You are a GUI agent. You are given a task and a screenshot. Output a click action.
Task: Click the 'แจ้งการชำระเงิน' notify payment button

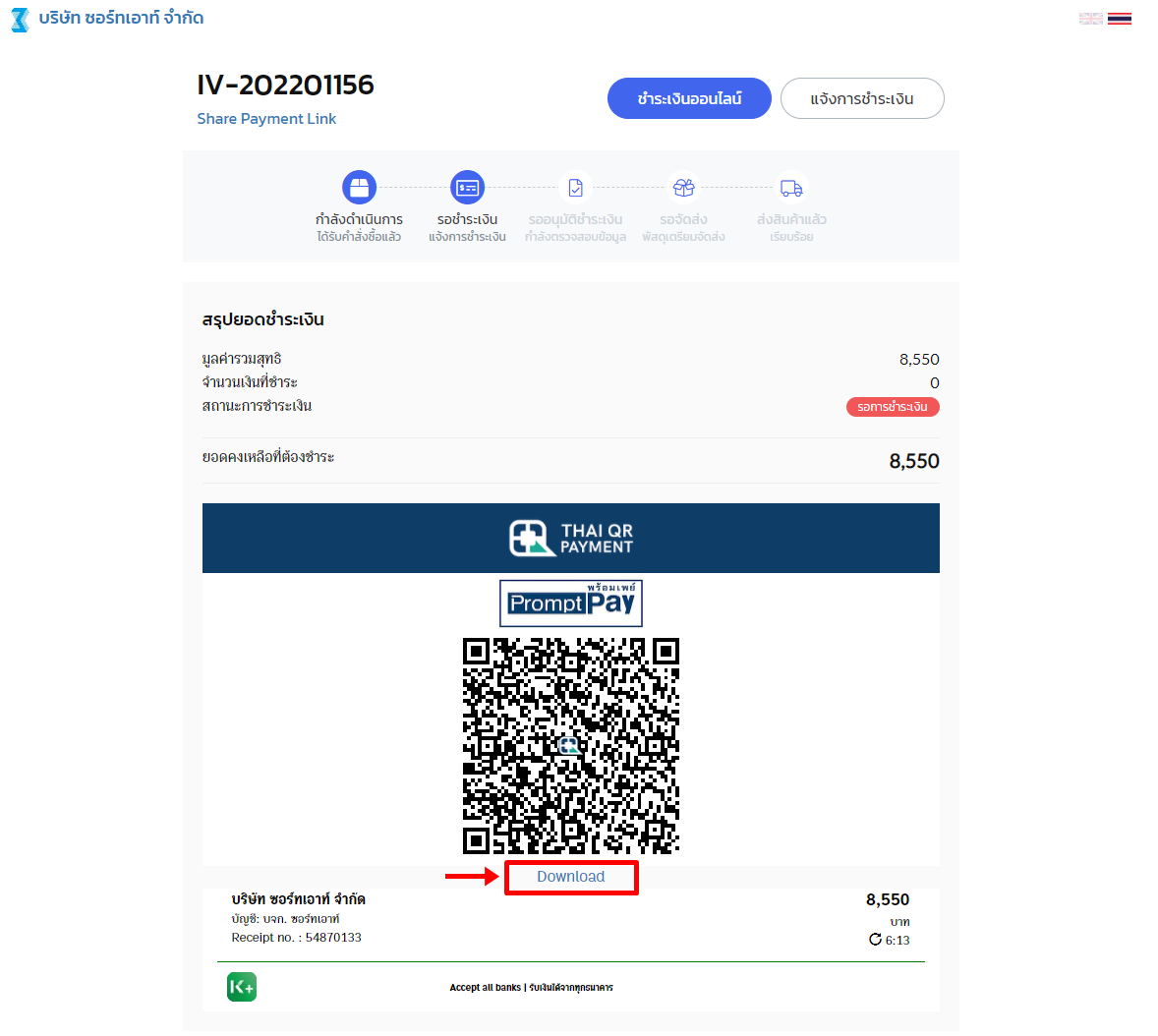pyautogui.click(x=862, y=98)
